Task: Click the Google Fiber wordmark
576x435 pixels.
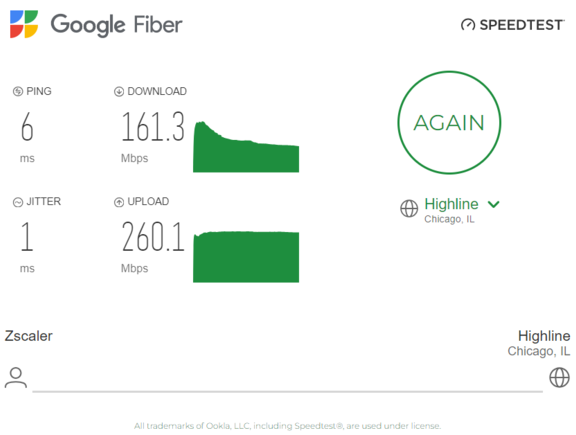Action: click(116, 25)
